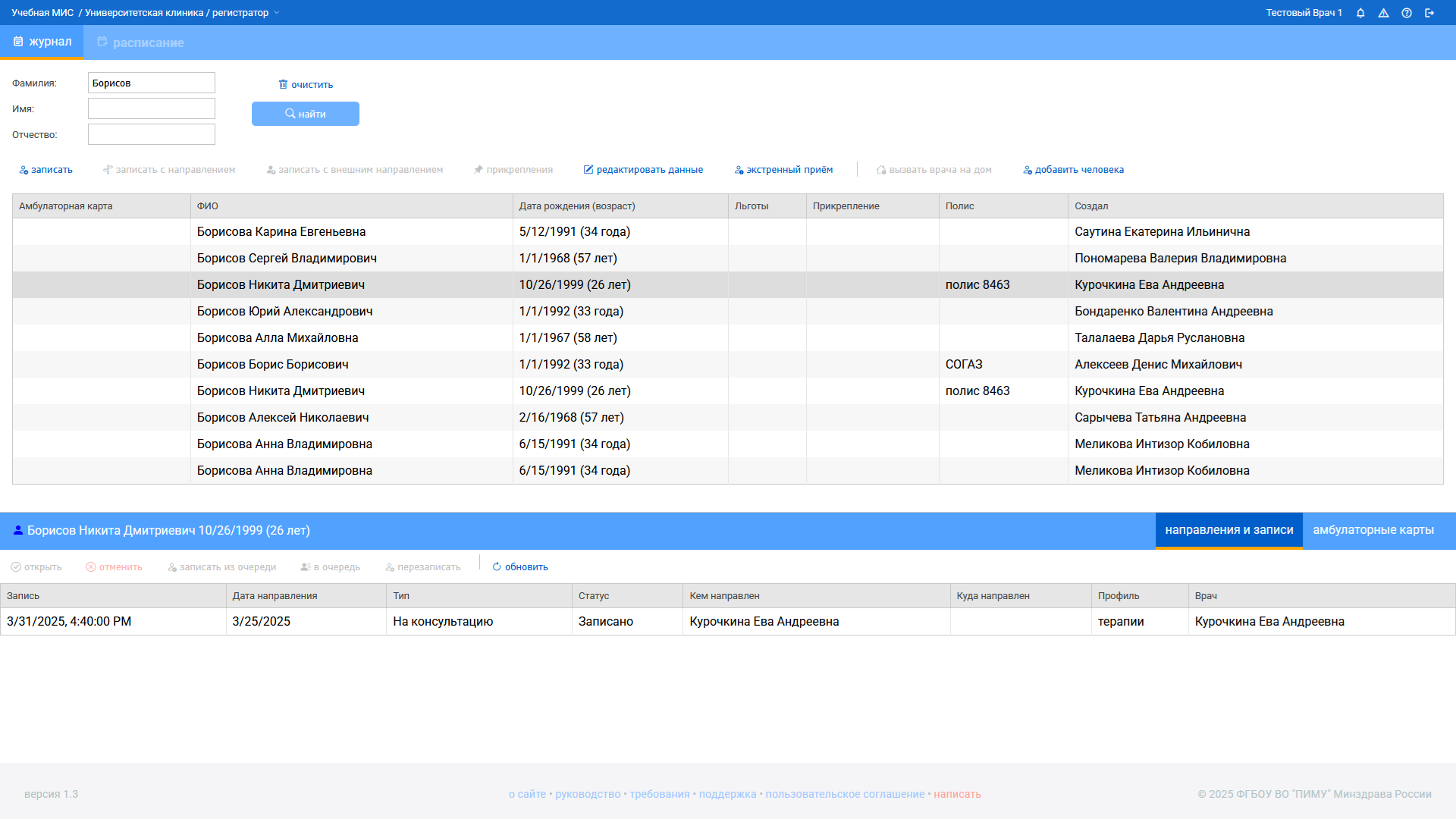Open 'амбулаторные карты' tab
1456x819 pixels.
point(1373,530)
